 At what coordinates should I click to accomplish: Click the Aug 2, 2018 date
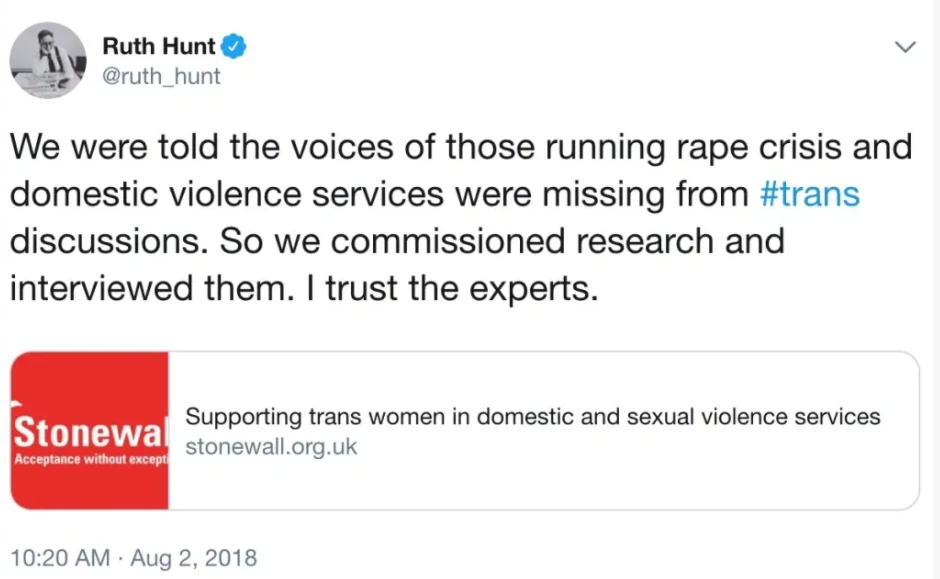pos(194,557)
